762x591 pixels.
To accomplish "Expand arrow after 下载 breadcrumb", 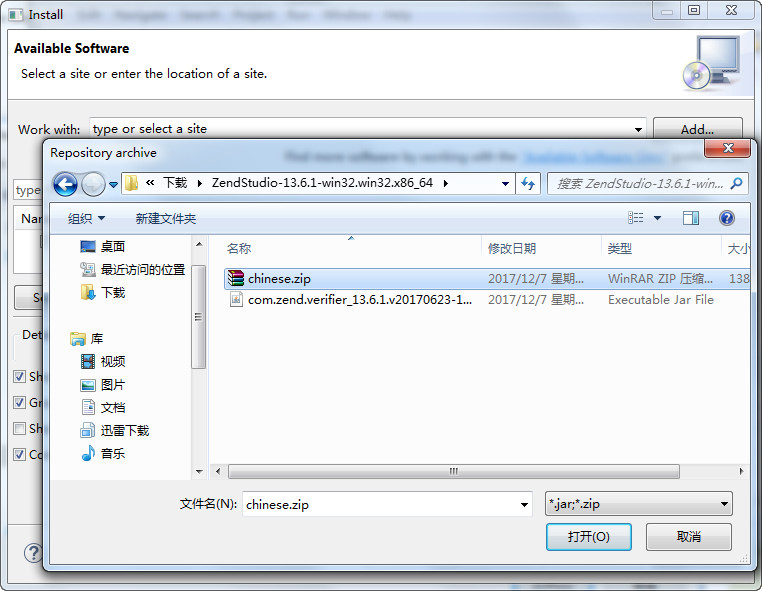I will pyautogui.click(x=200, y=183).
